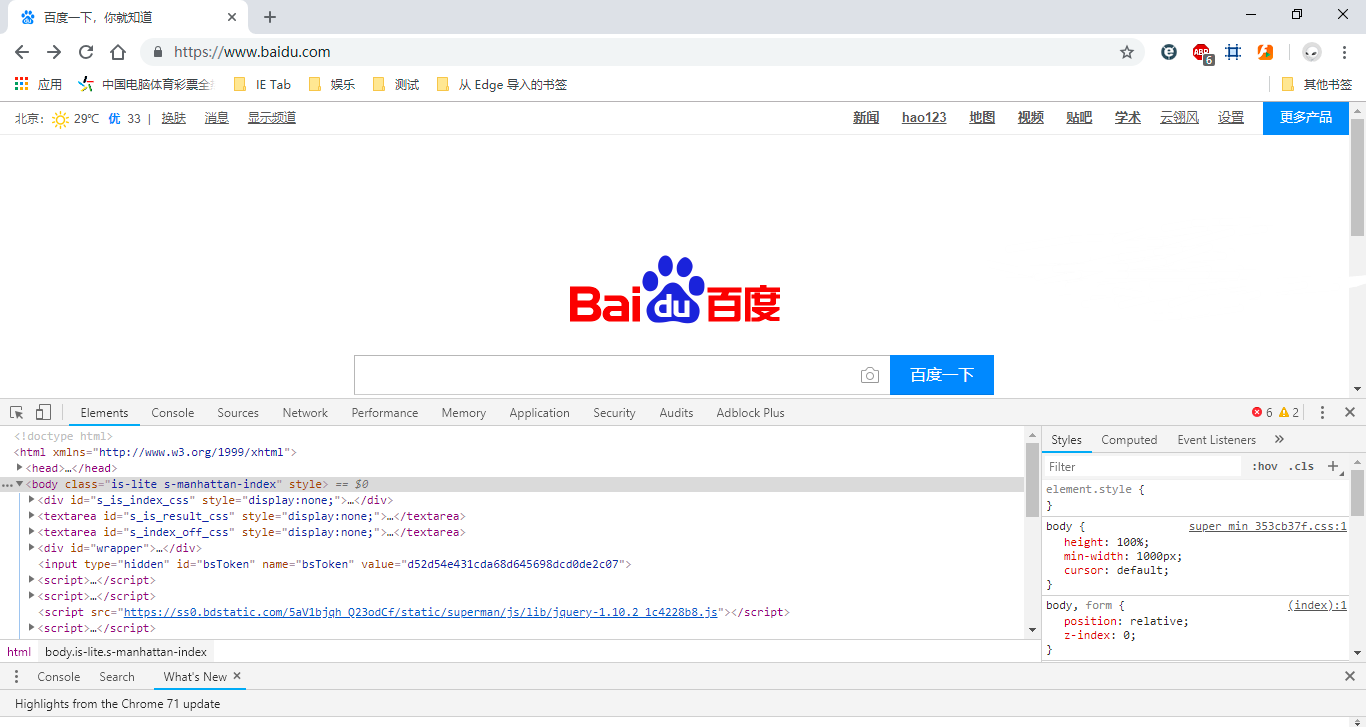The image size is (1366, 727).
Task: Click the blue selection-frame extension icon
Action: click(x=1234, y=52)
